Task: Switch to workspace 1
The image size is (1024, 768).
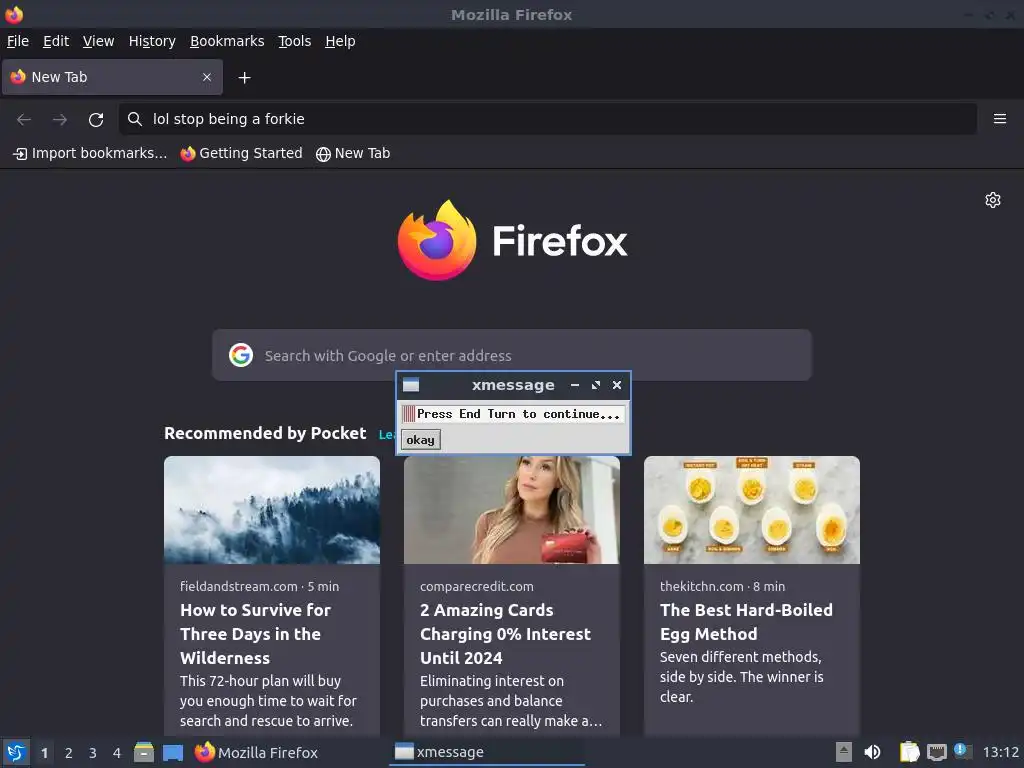Action: click(x=44, y=753)
